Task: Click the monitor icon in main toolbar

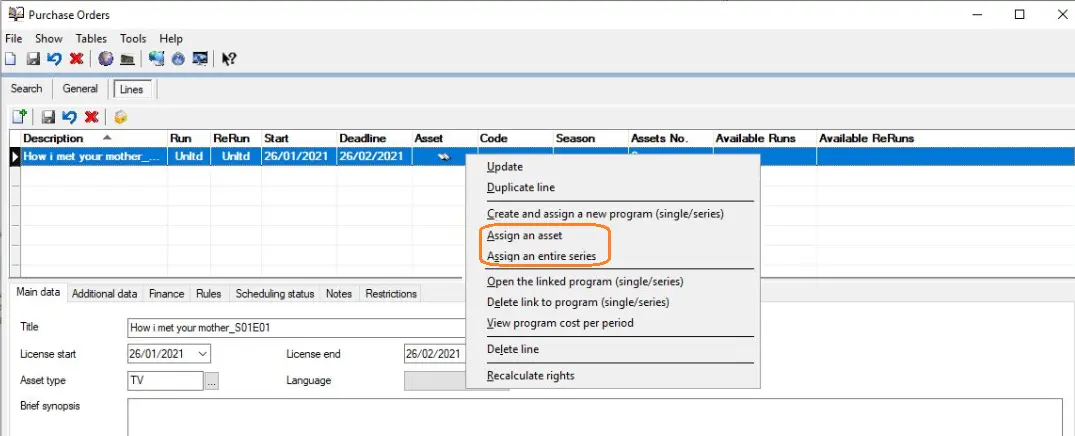Action: pyautogui.click(x=201, y=59)
